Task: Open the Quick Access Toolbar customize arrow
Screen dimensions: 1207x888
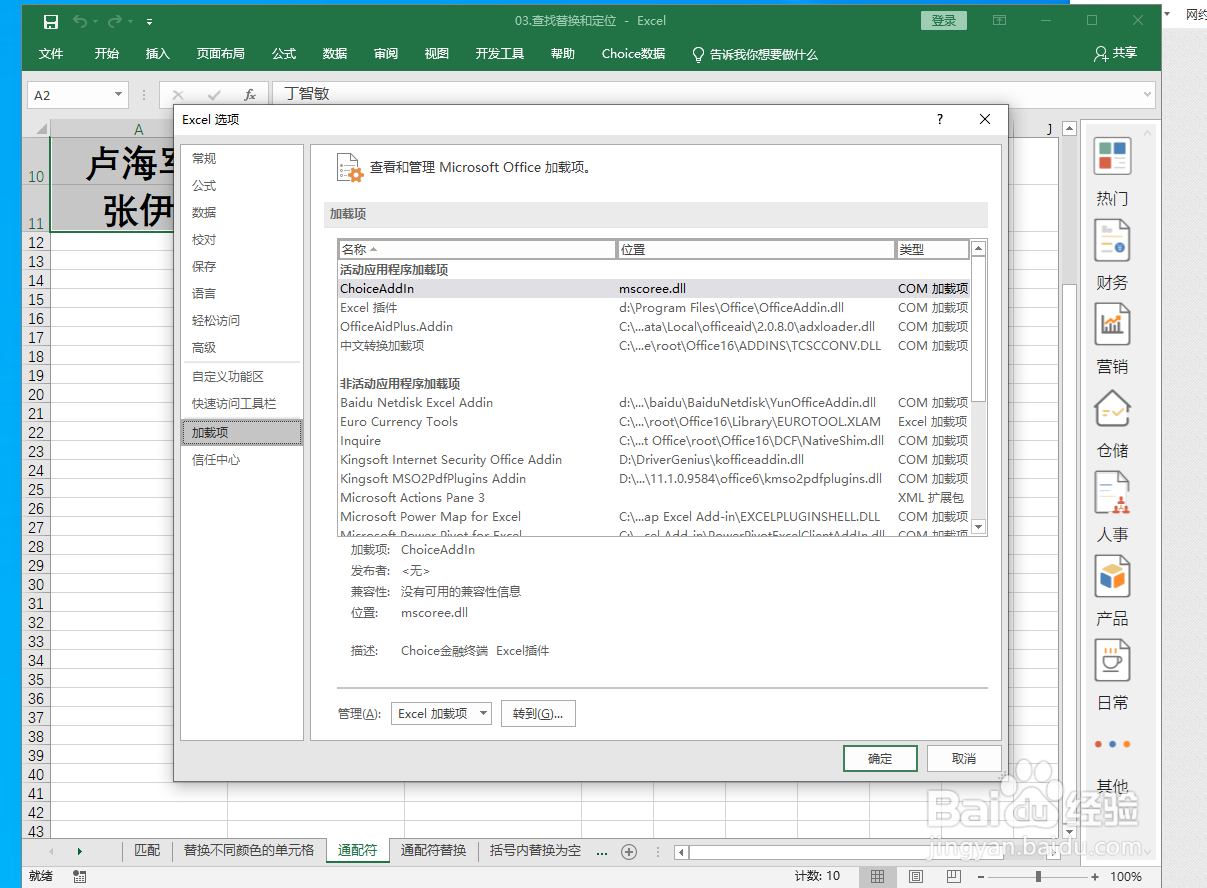Action: tap(149, 20)
